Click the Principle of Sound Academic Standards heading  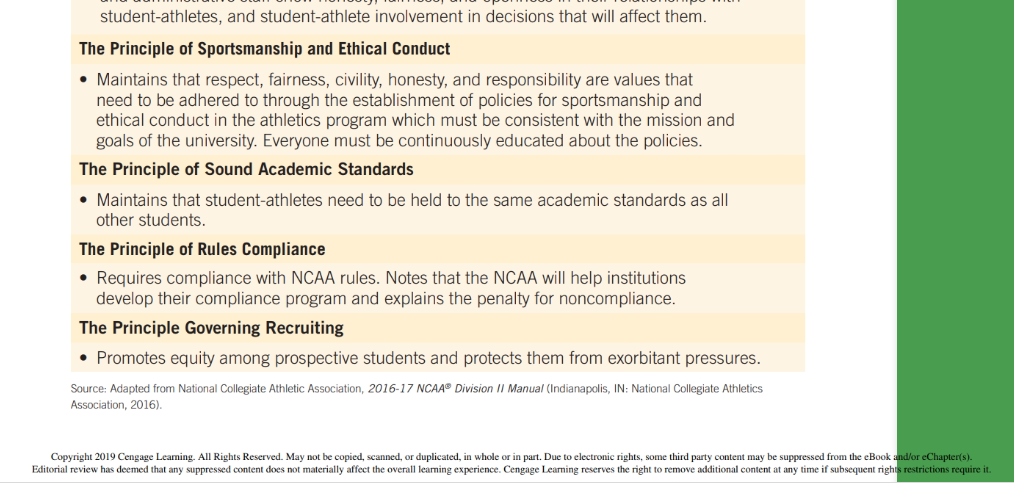pos(246,169)
